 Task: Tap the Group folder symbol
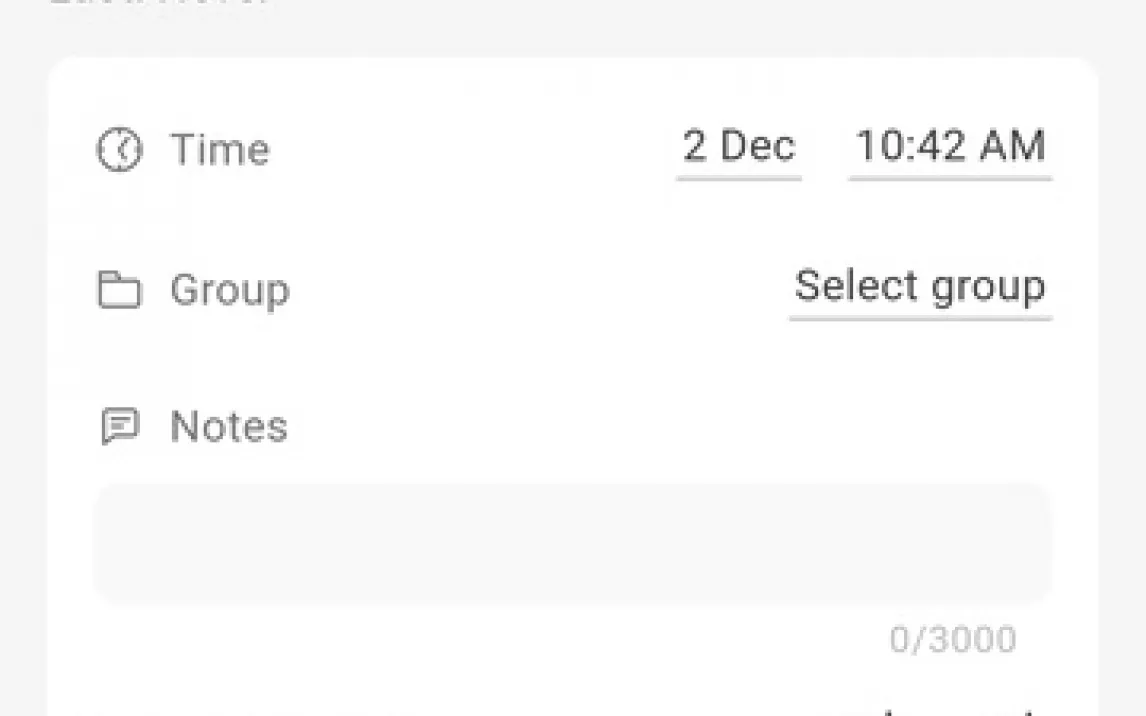pyautogui.click(x=119, y=290)
